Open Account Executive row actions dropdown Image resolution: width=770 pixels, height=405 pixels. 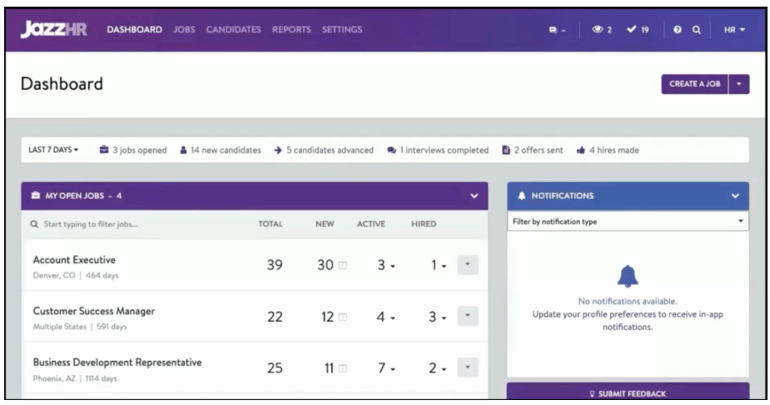[x=468, y=265]
